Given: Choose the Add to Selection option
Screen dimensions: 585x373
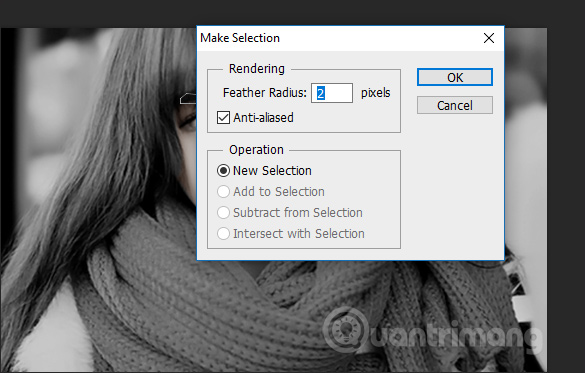Looking at the screenshot, I should point(223,192).
